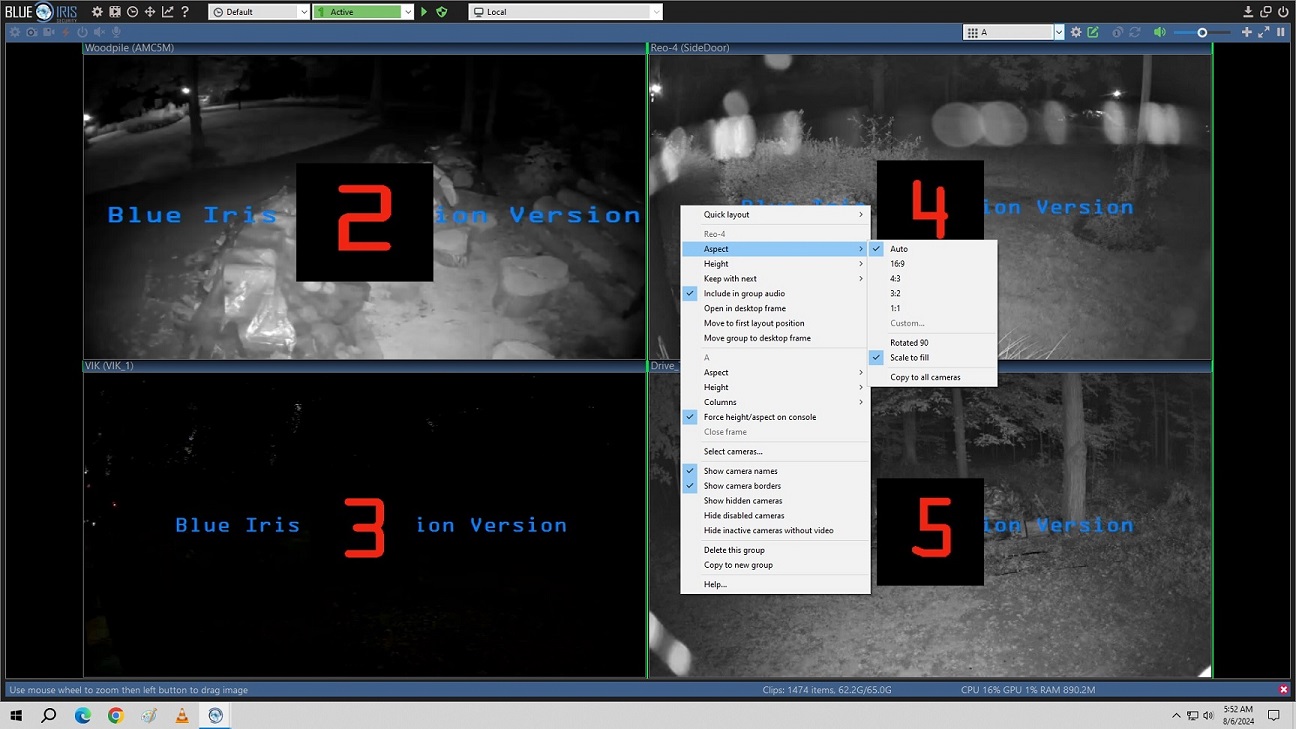Expand Height submenu under Reo-4
This screenshot has width=1296, height=729.
[x=775, y=264]
